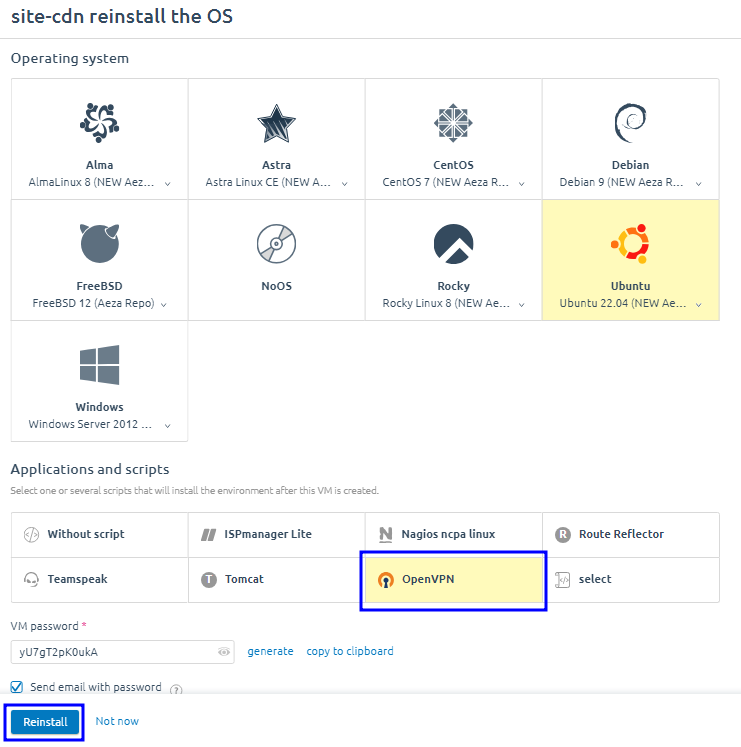This screenshot has height=747, width=741.
Task: Select the Teamspeak application script
Action: point(77,579)
